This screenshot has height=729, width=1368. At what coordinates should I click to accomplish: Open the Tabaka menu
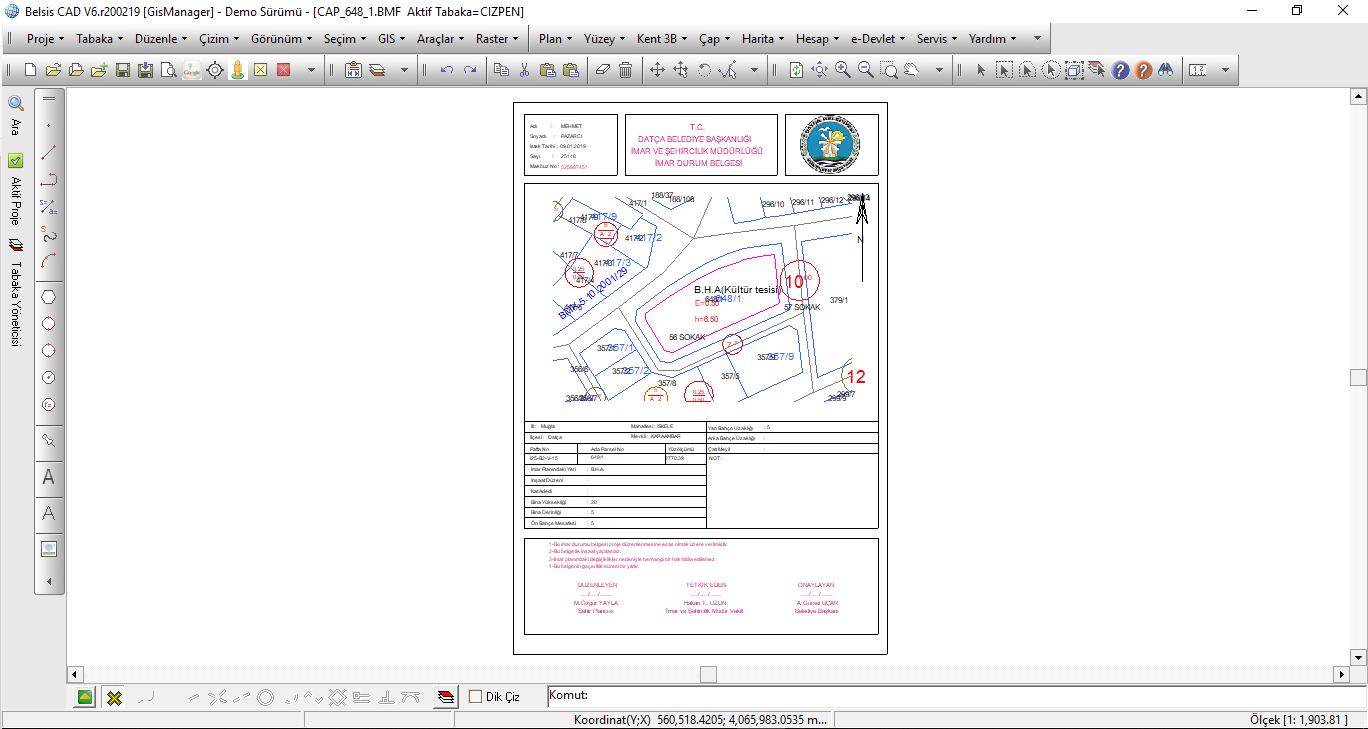pyautogui.click(x=100, y=39)
